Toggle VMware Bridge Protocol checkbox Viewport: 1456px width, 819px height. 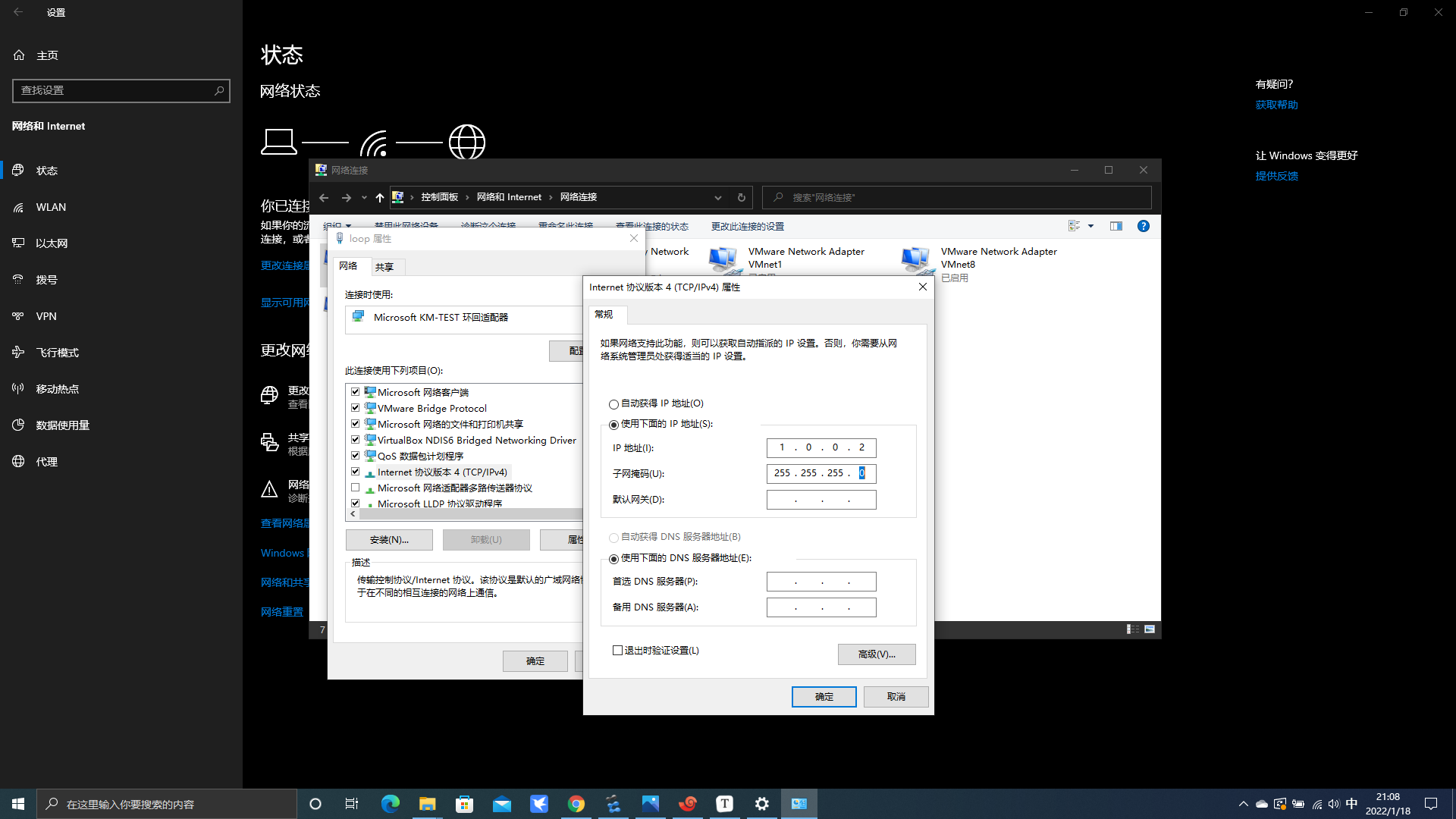(355, 408)
